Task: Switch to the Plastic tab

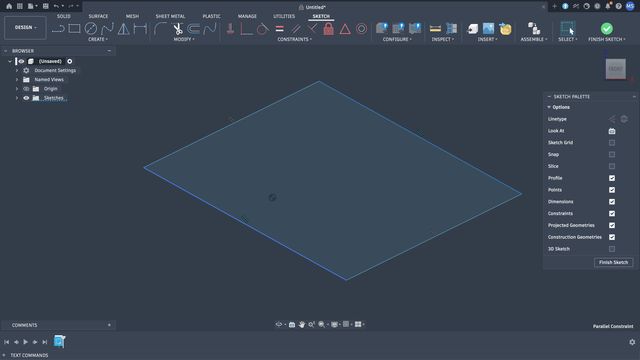Action: (x=211, y=16)
